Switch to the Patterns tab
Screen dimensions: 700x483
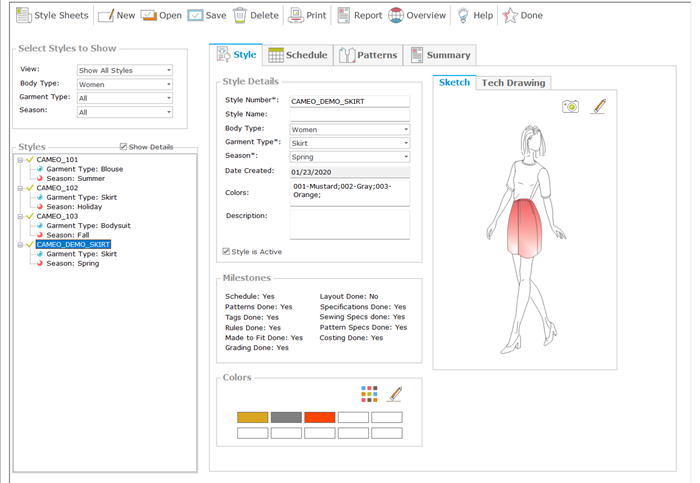368,55
